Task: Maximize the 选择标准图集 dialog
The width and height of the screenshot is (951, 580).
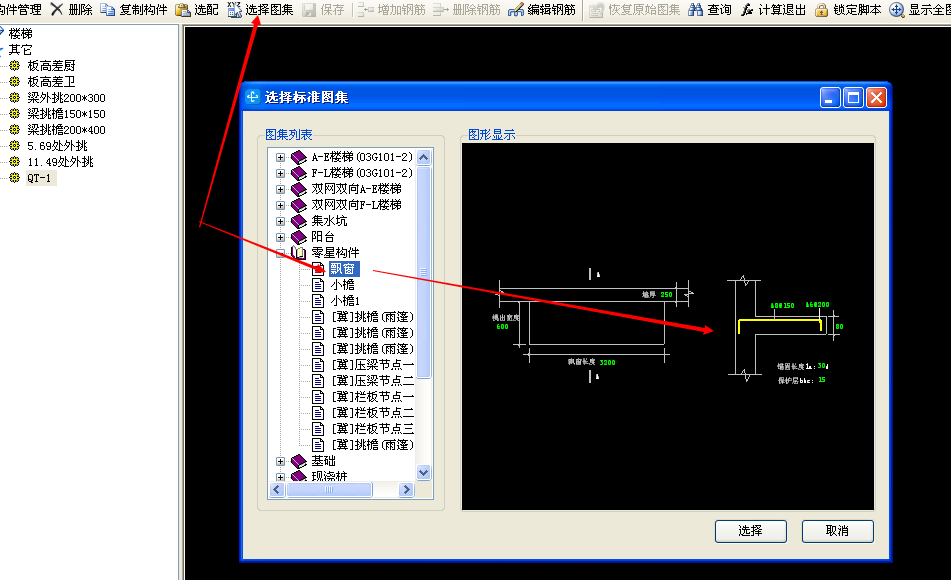Action: point(853,98)
